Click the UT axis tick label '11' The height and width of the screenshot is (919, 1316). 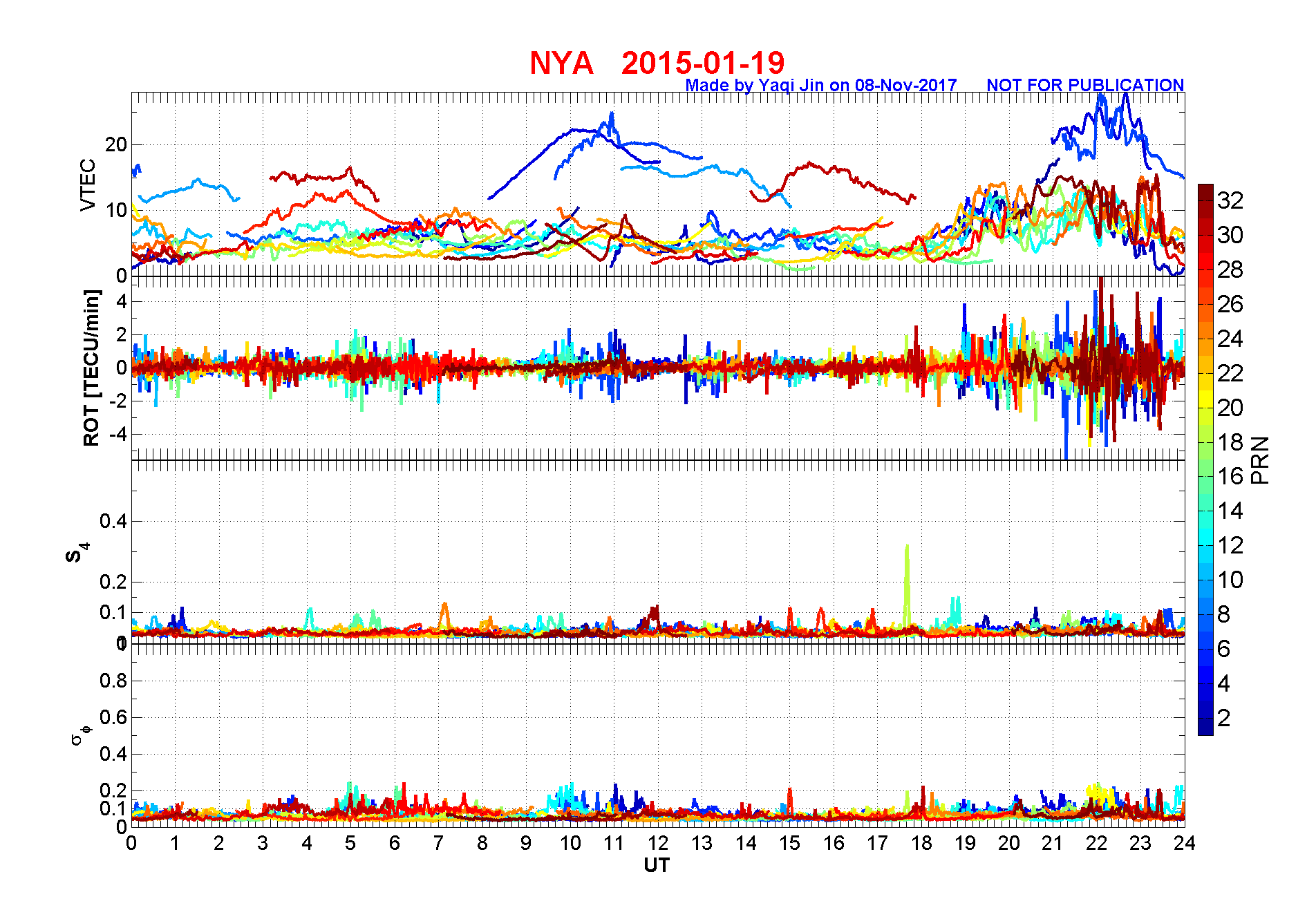pos(614,843)
